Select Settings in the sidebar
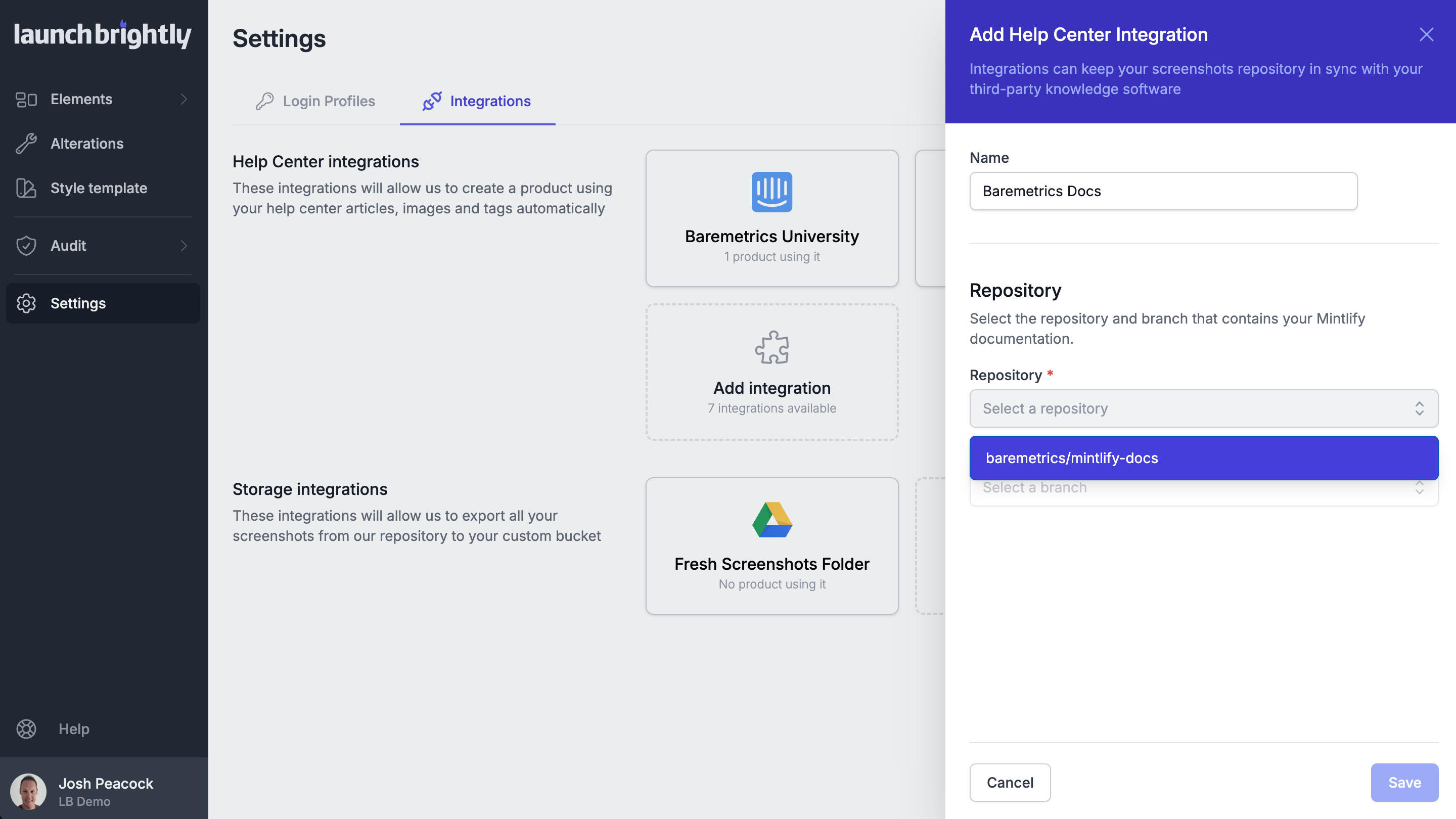Image resolution: width=1456 pixels, height=819 pixels. pos(102,303)
